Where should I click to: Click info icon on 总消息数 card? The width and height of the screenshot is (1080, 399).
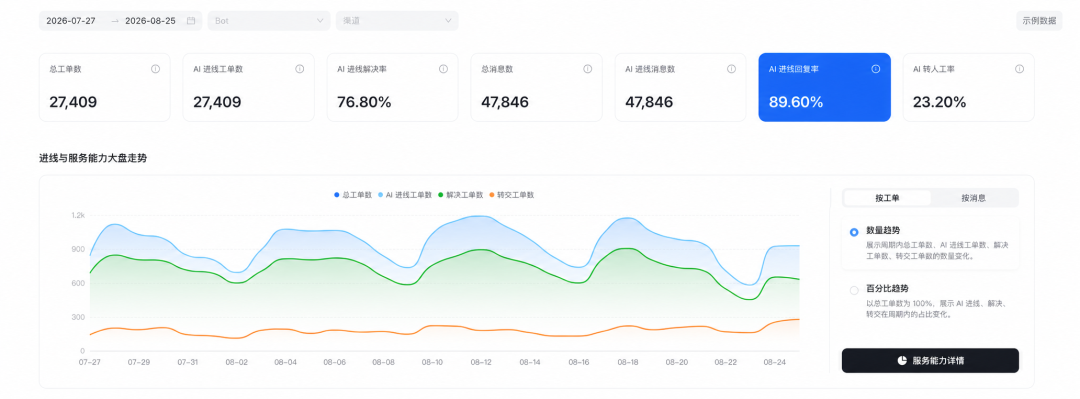588,69
